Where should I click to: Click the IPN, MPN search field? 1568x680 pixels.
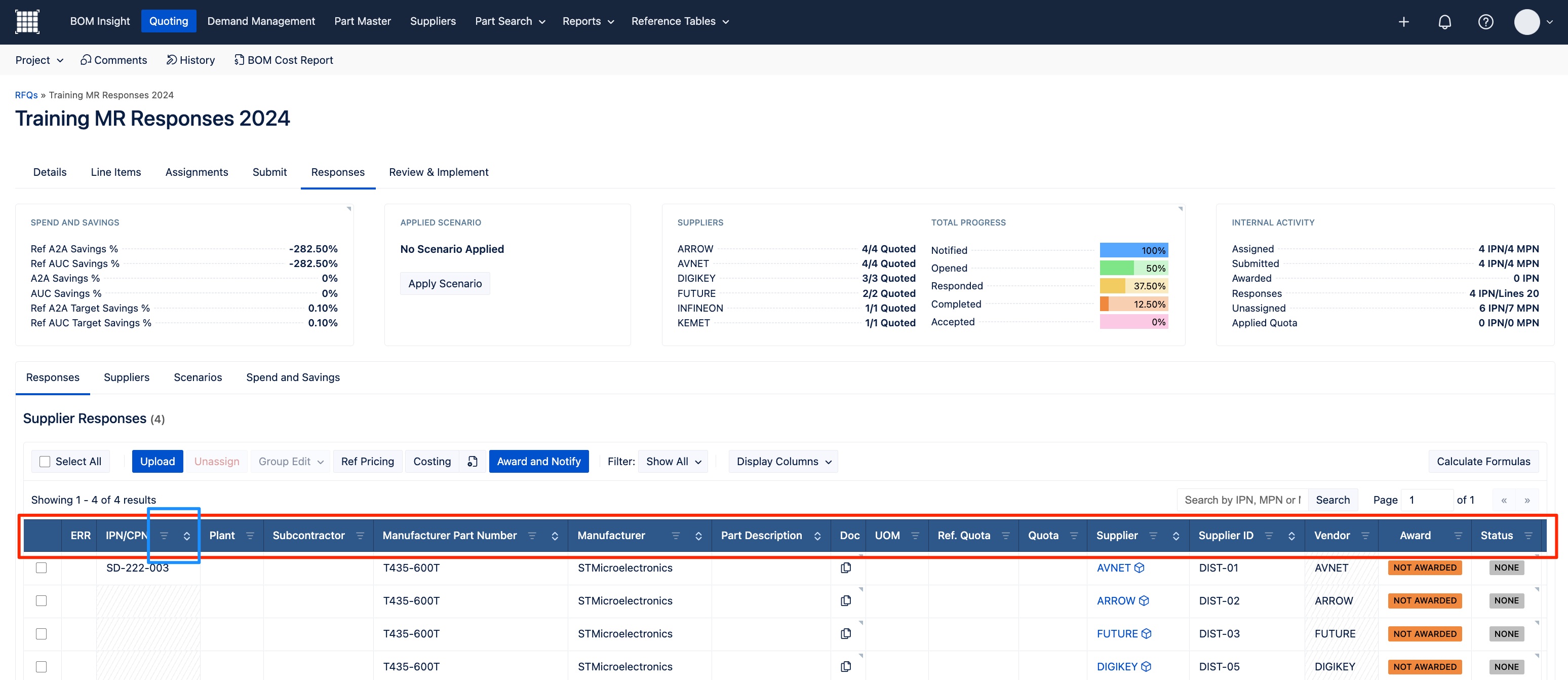[x=1242, y=500]
